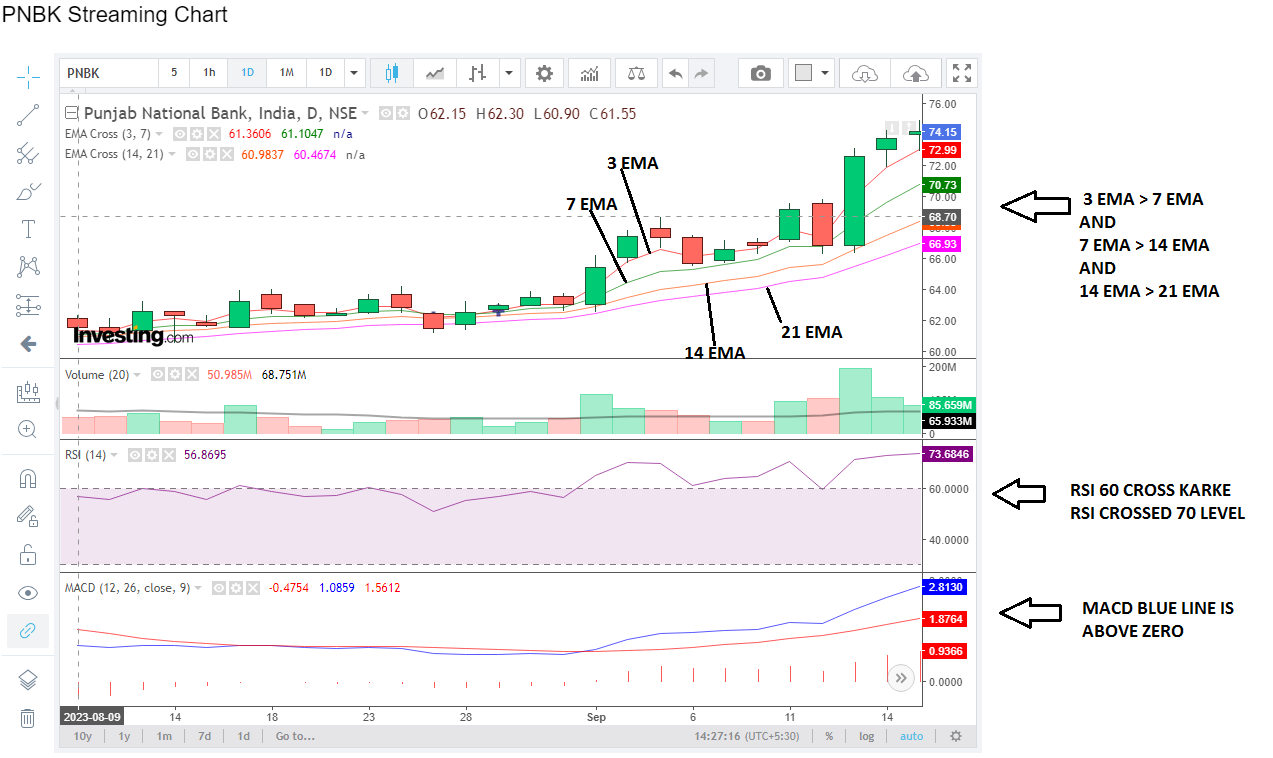Image resolution: width=1273 pixels, height=758 pixels.
Task: Select the area chart type icon
Action: click(x=435, y=73)
